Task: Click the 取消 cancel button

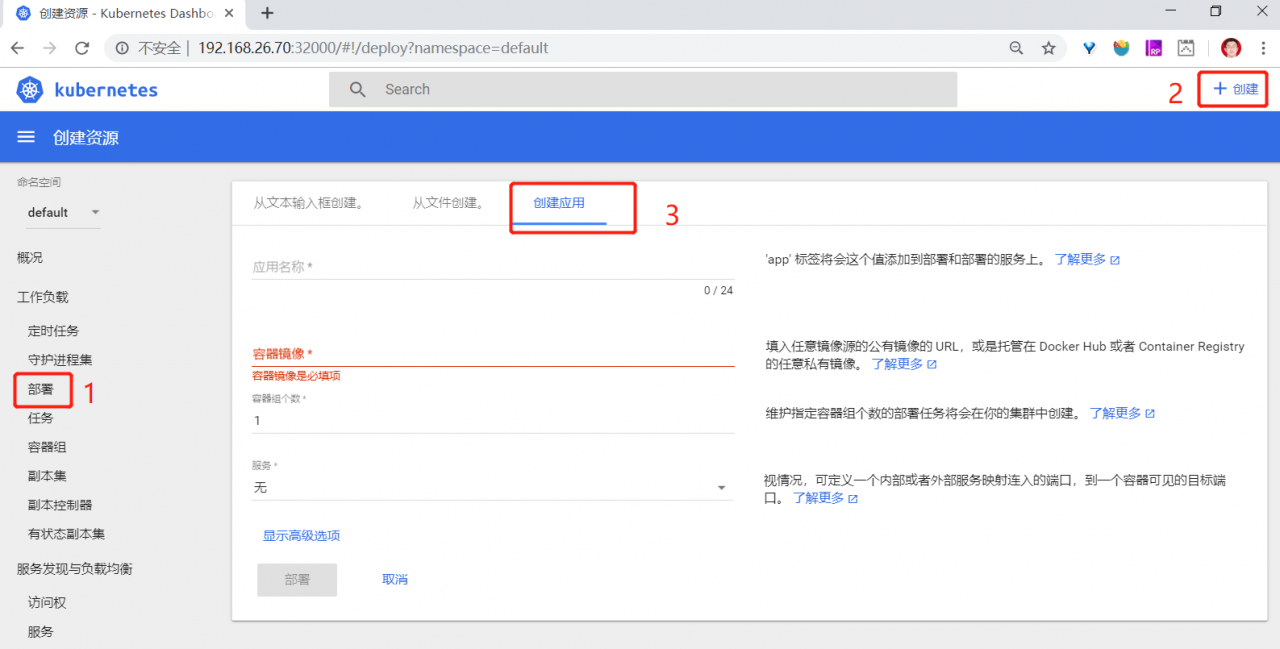Action: (x=395, y=580)
